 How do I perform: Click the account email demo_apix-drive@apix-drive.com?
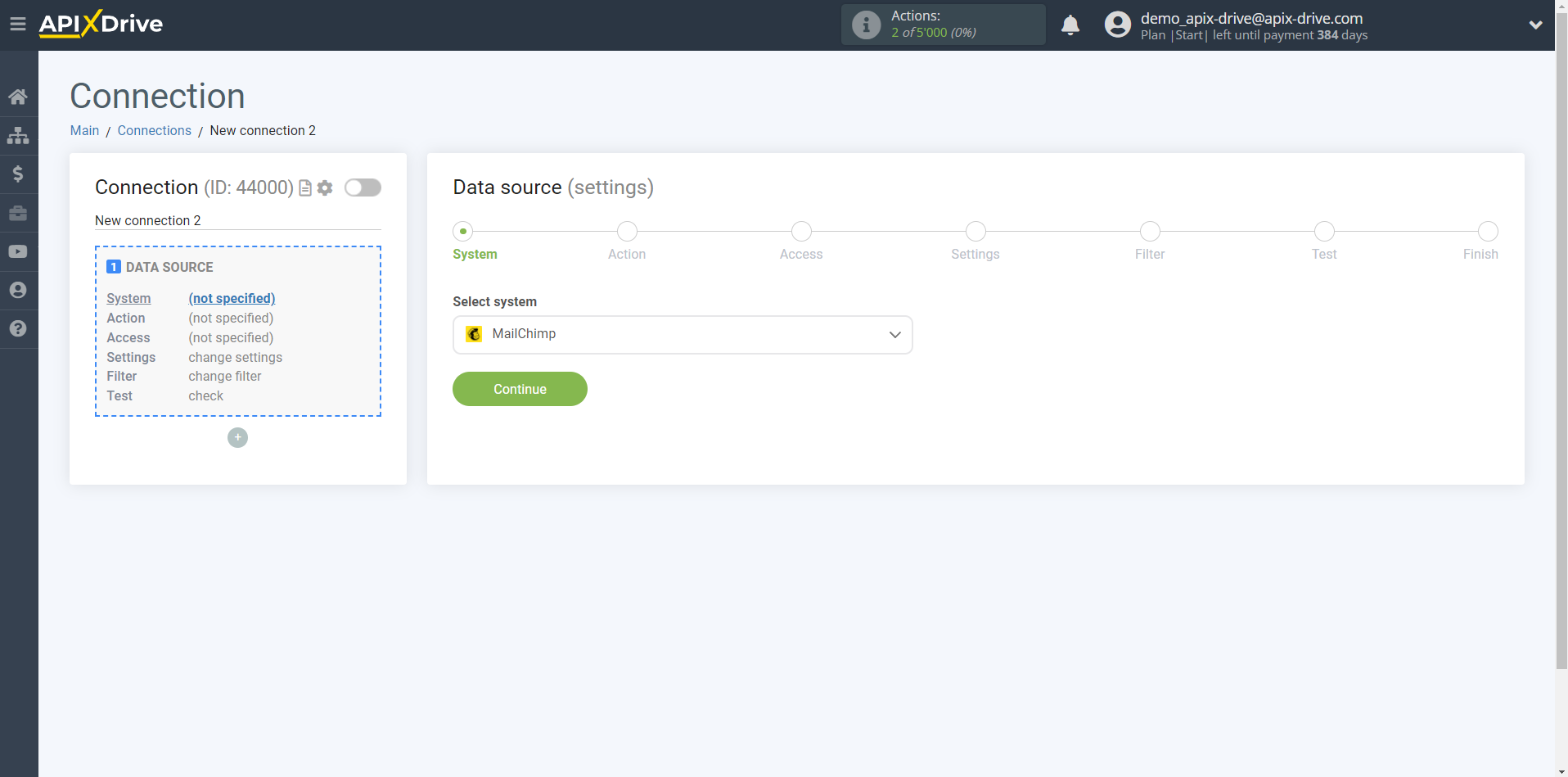[1251, 18]
